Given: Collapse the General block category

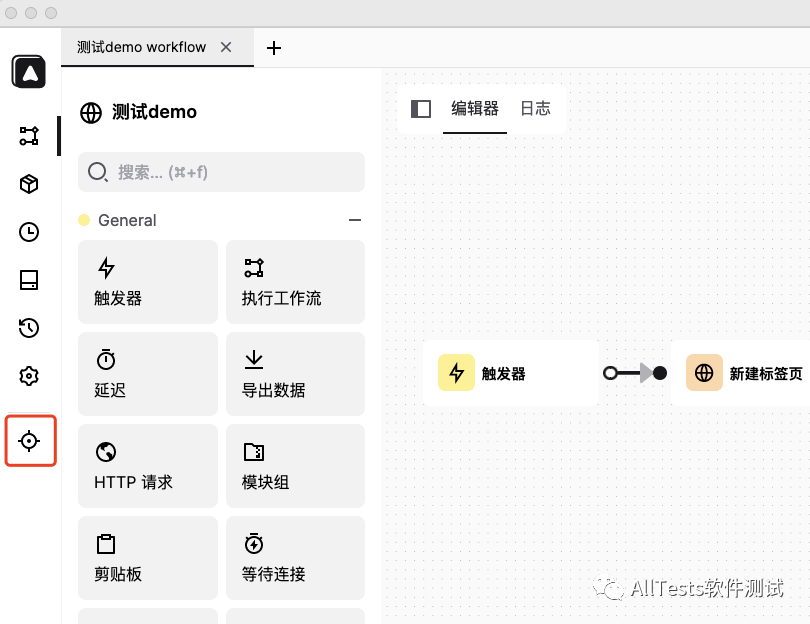Looking at the screenshot, I should [x=354, y=220].
